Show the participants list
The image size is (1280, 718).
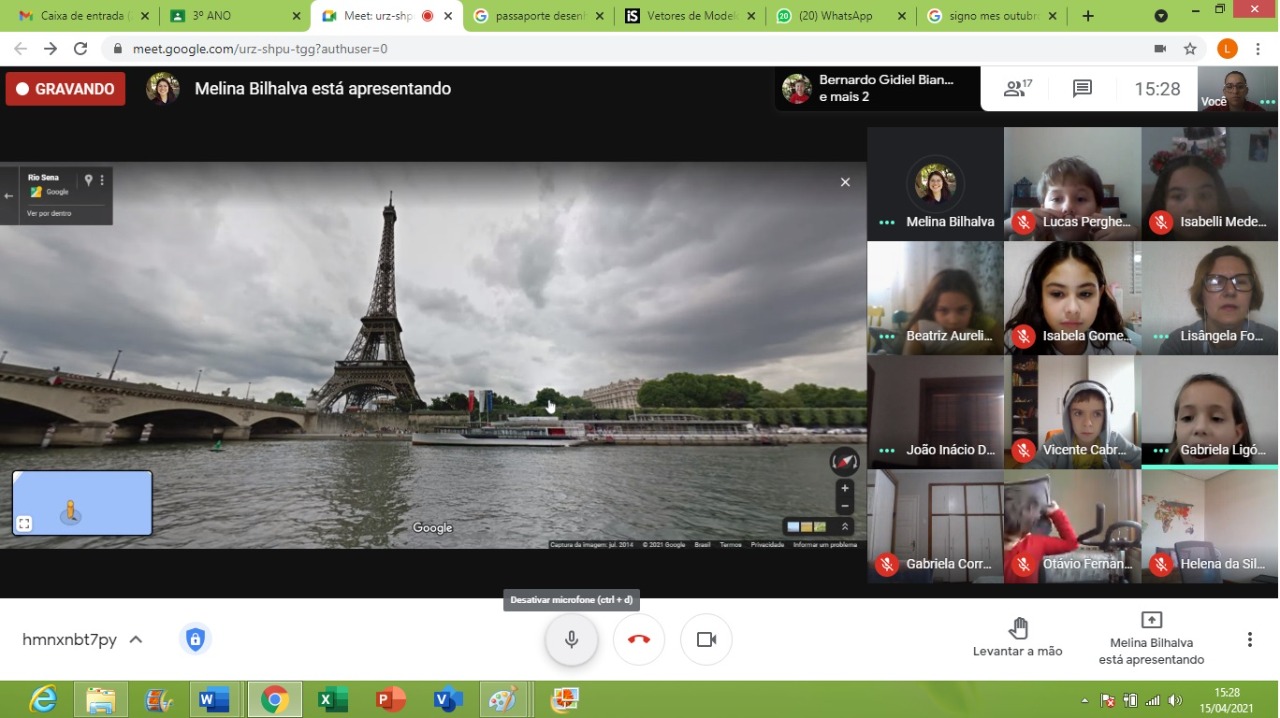[x=1017, y=89]
